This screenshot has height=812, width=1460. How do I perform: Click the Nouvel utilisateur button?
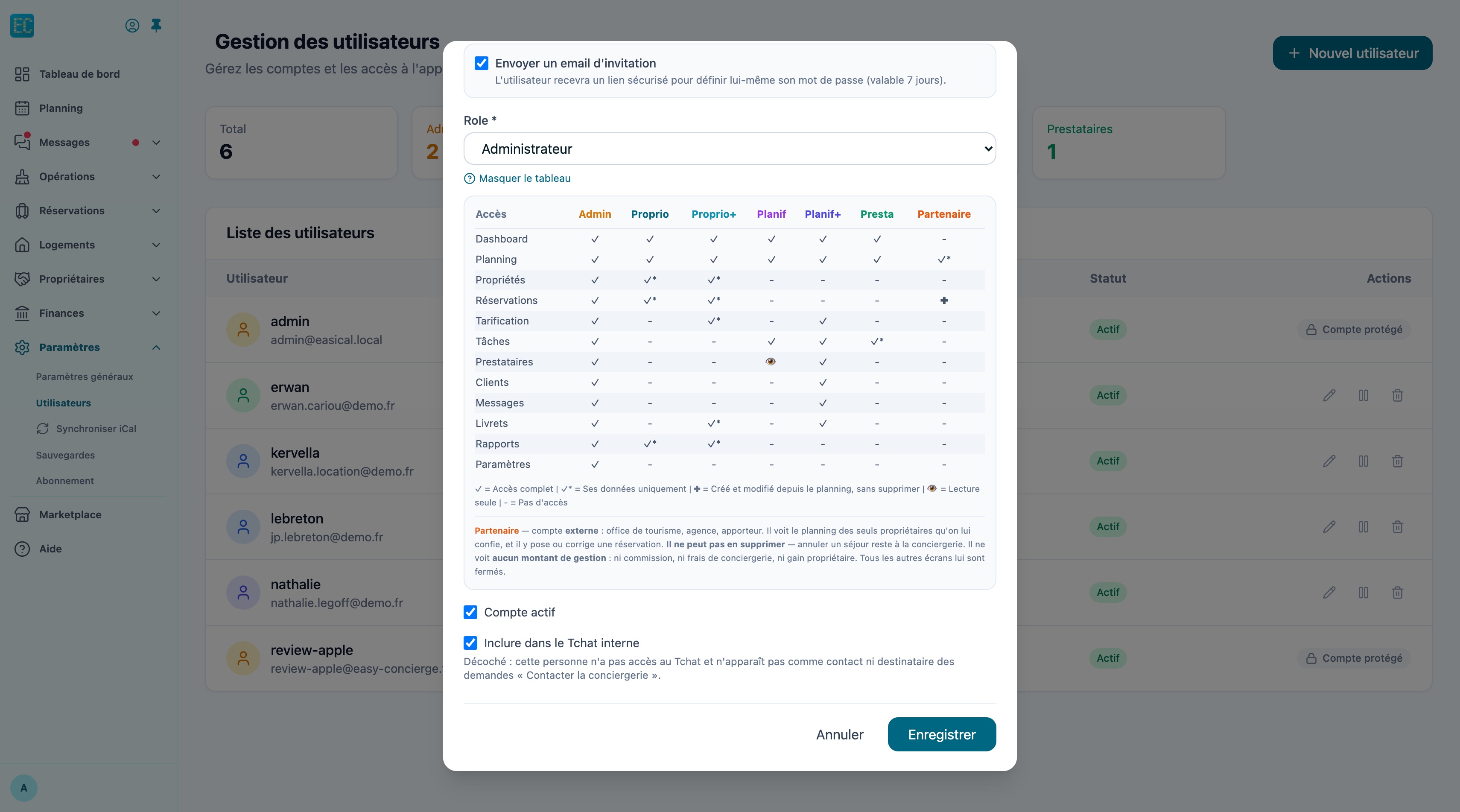point(1352,53)
